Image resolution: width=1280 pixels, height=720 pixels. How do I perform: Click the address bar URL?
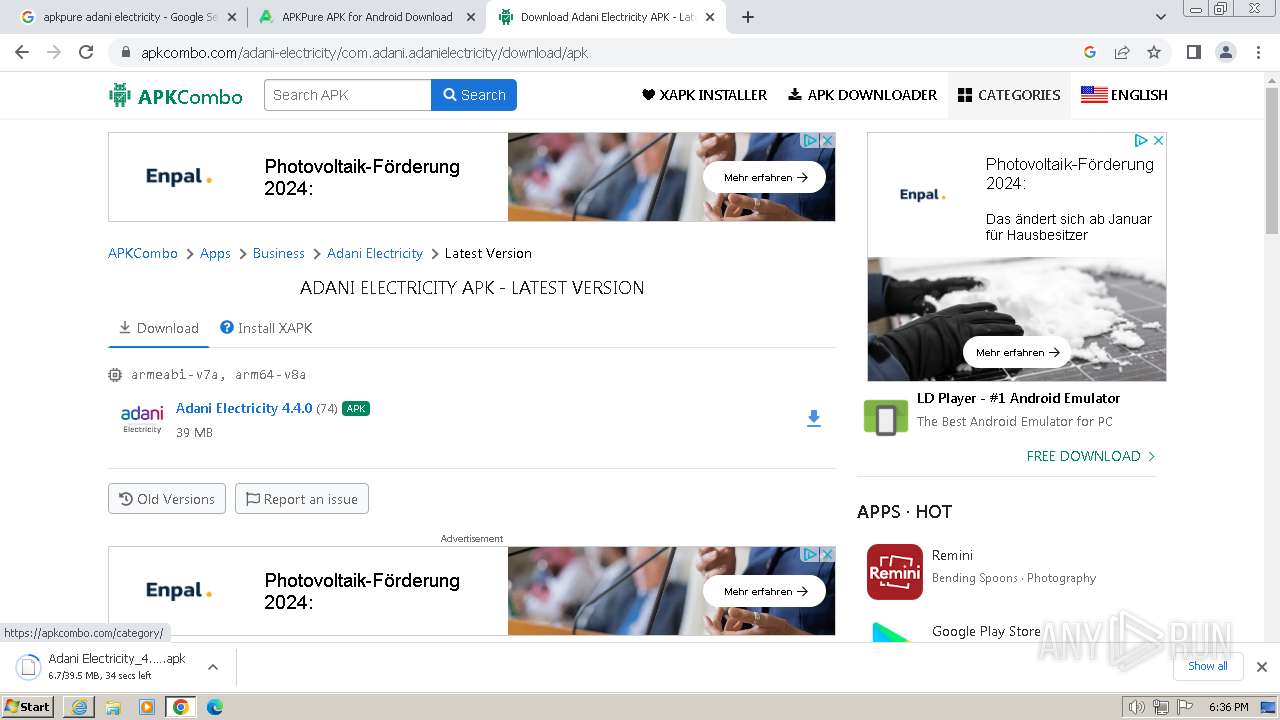pyautogui.click(x=364, y=52)
